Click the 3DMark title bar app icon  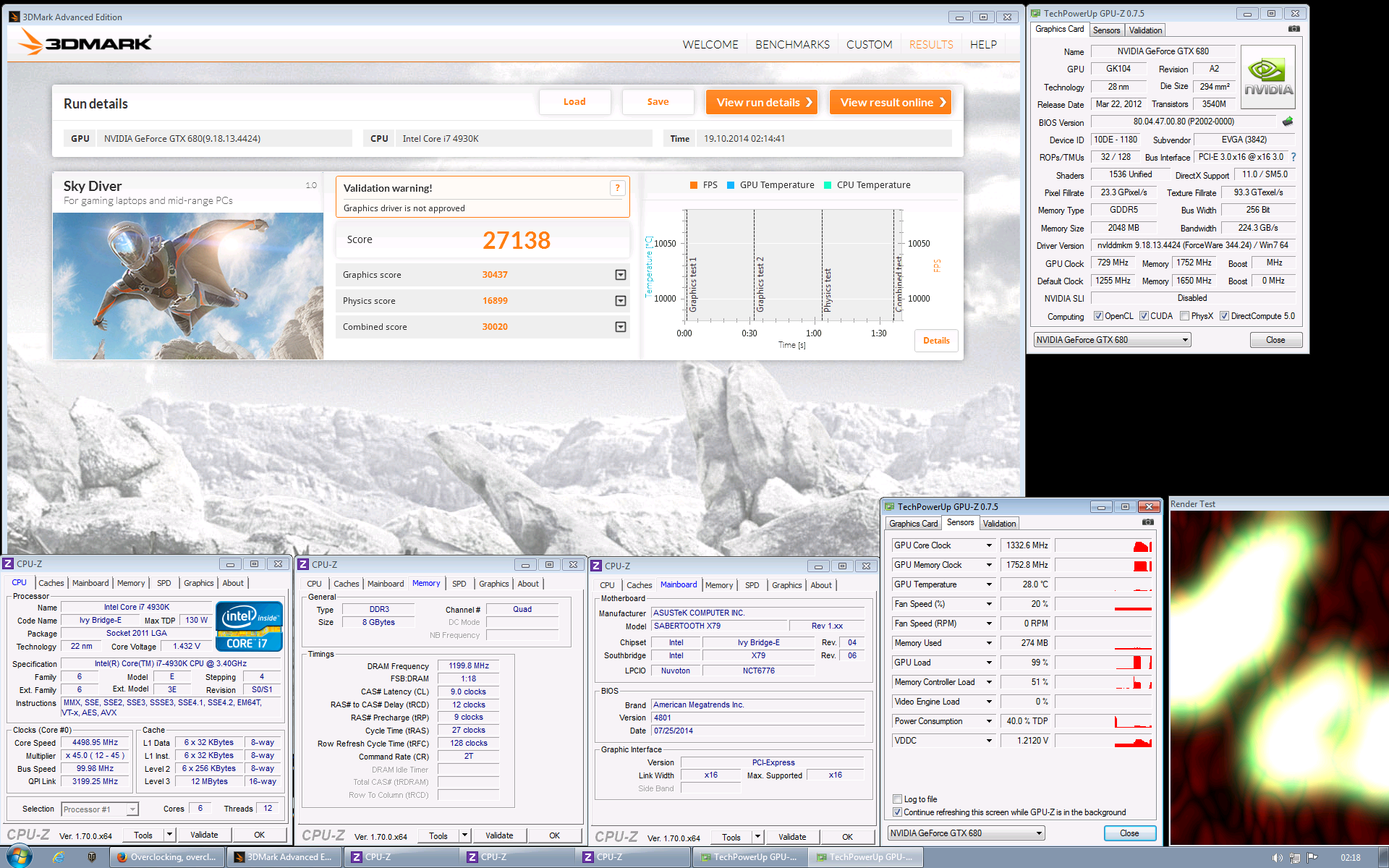click(14, 17)
